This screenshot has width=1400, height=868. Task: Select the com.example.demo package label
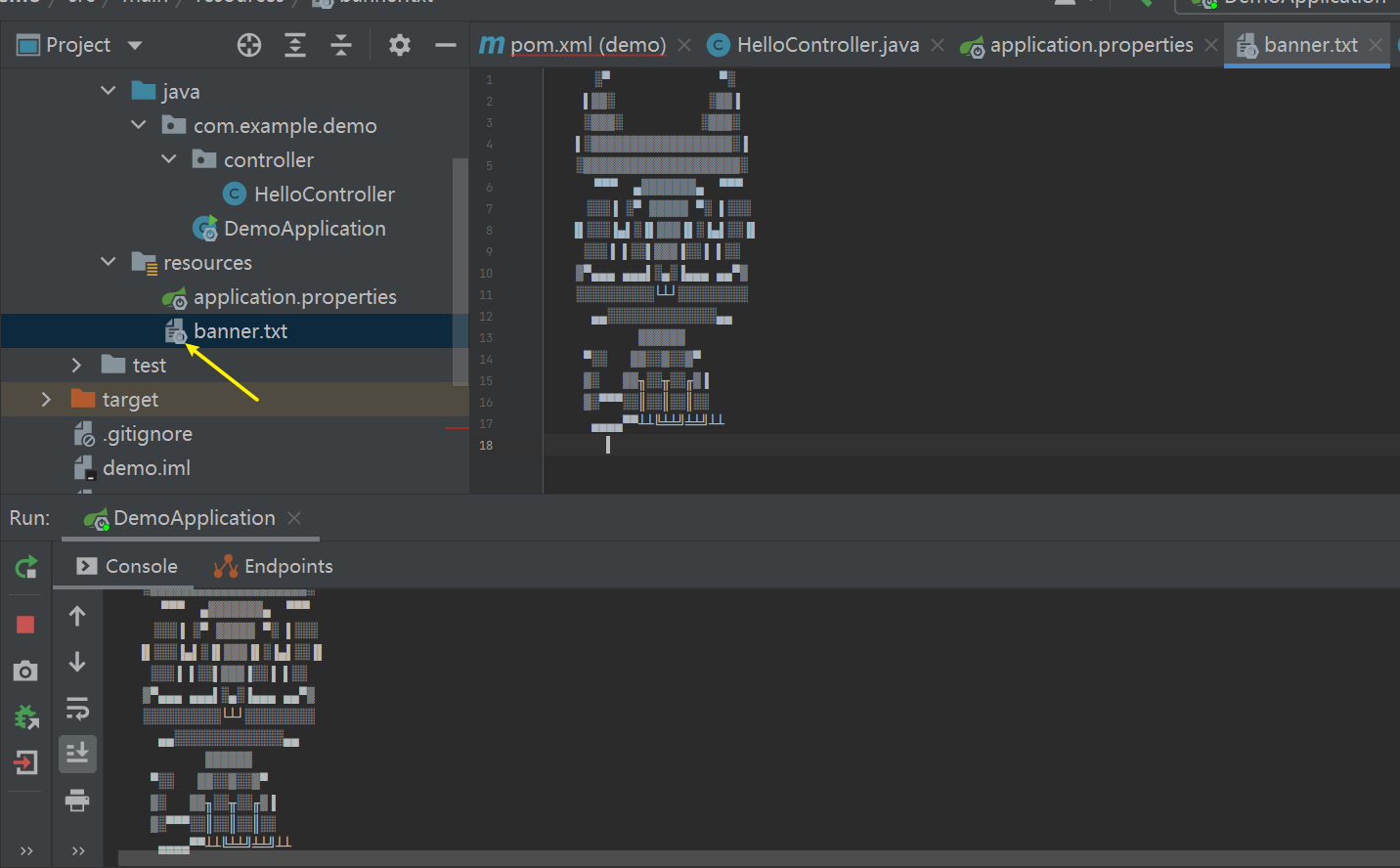pyautogui.click(x=285, y=126)
